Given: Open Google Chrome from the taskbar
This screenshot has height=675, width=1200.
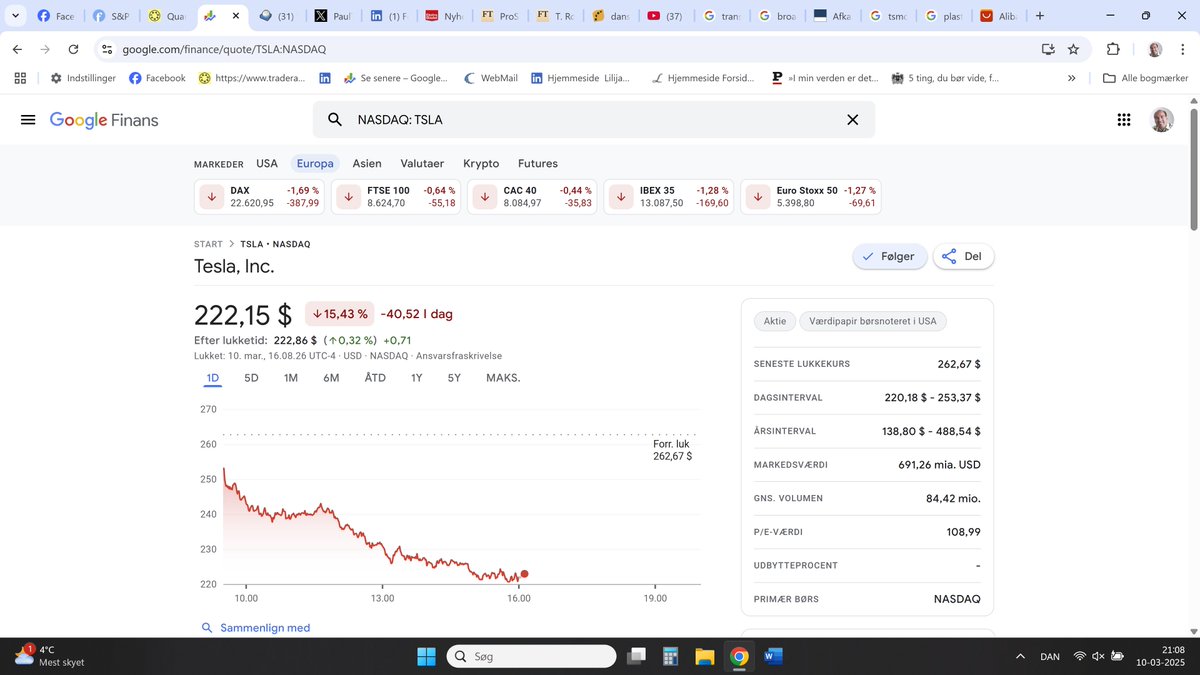Looking at the screenshot, I should (x=739, y=657).
